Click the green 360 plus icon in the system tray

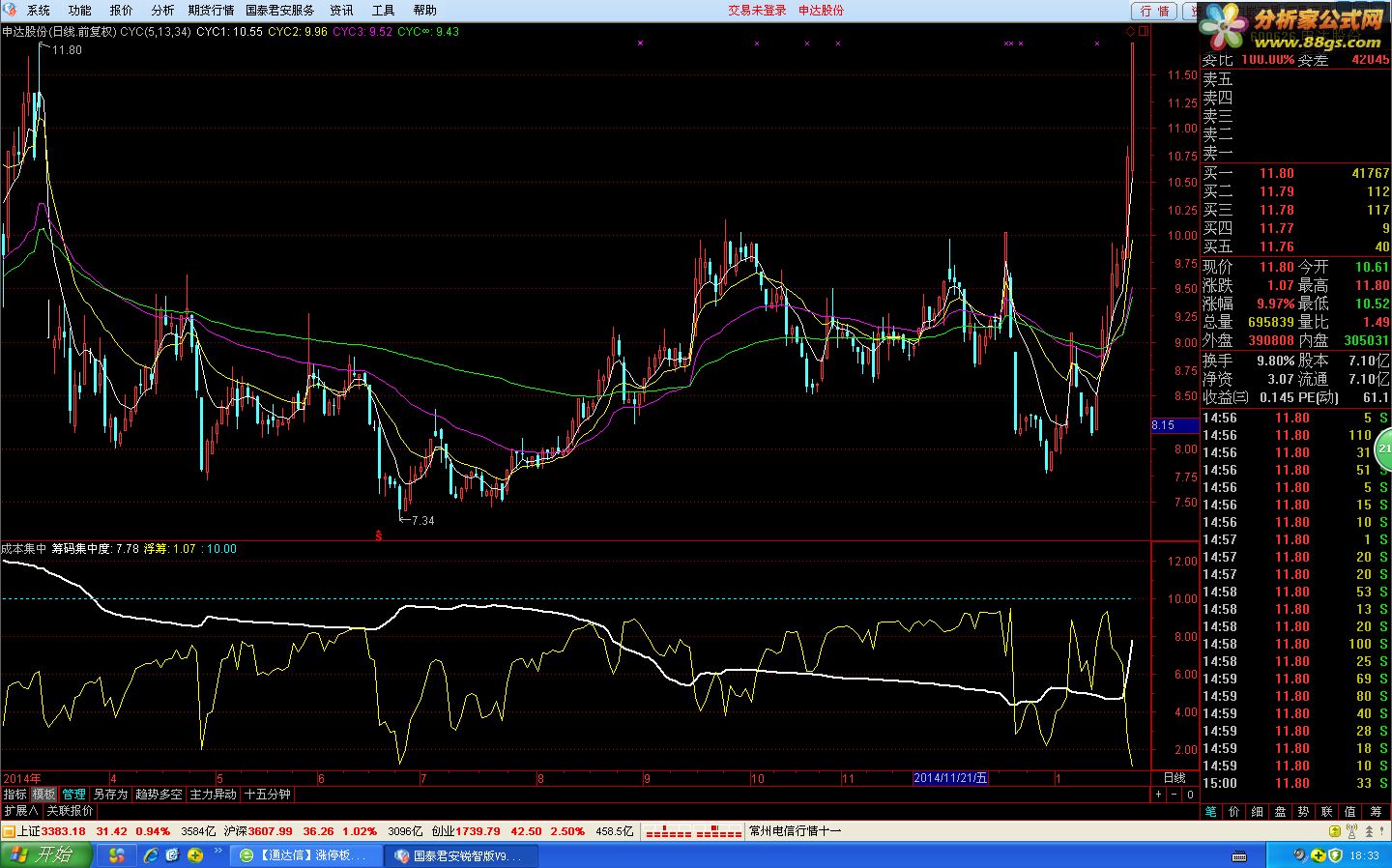pyautogui.click(x=1319, y=855)
